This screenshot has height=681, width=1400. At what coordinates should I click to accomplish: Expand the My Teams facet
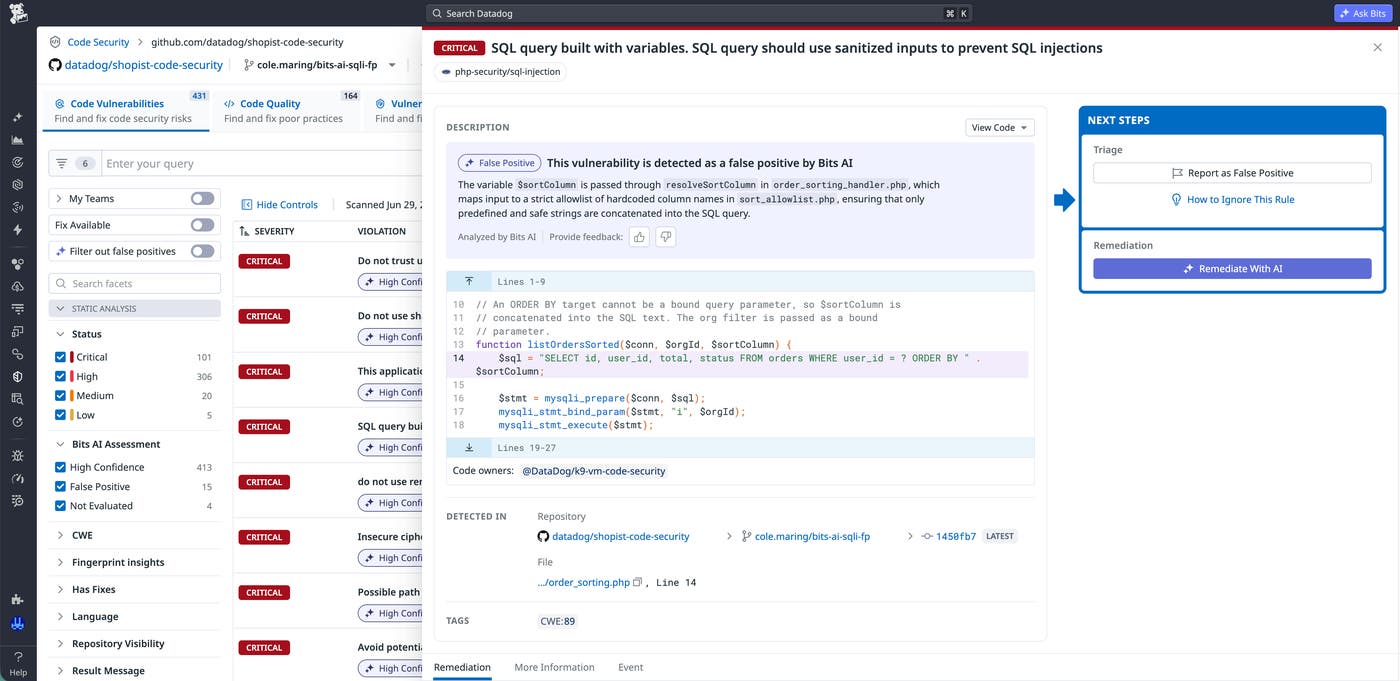[59, 199]
